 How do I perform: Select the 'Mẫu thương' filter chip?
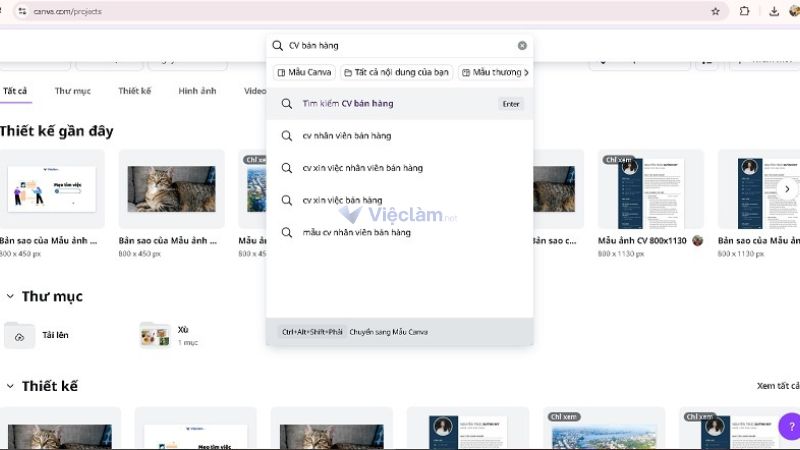click(x=491, y=72)
